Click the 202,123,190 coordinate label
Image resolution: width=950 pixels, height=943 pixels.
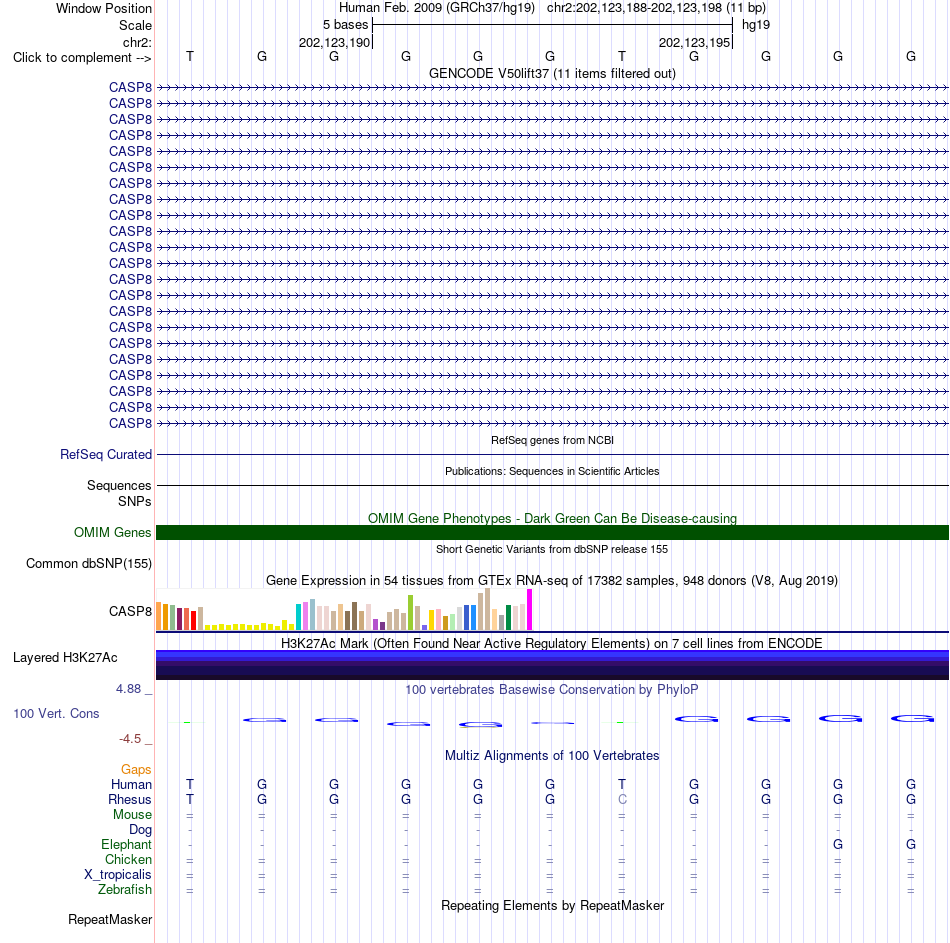(x=334, y=42)
